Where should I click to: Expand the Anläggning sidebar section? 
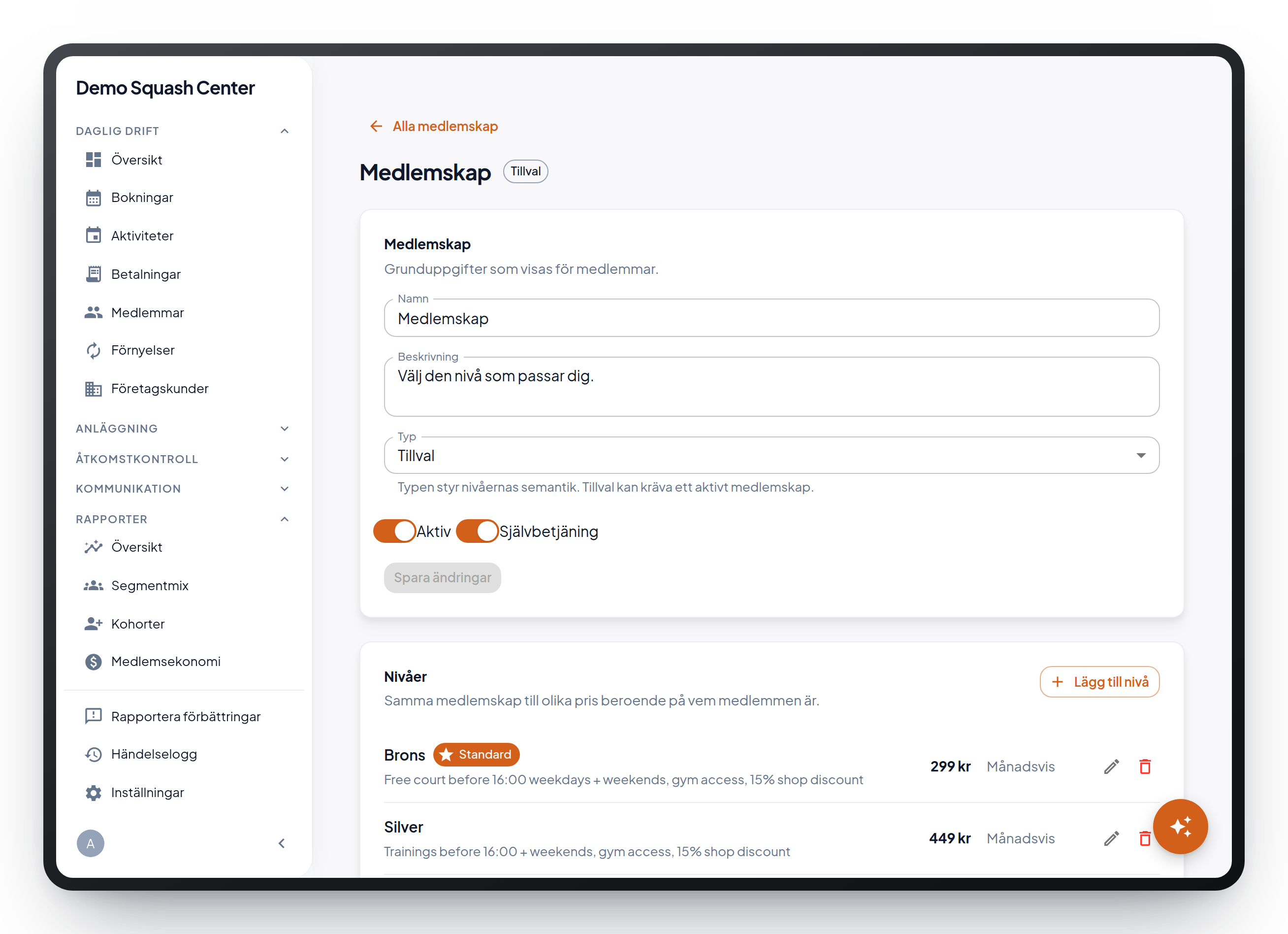click(182, 429)
